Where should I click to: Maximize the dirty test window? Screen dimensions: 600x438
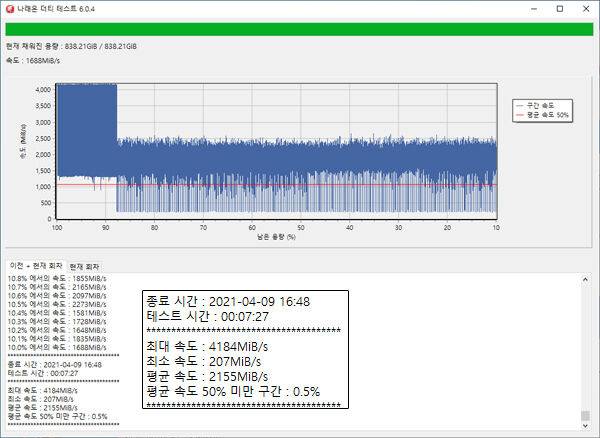(x=559, y=8)
